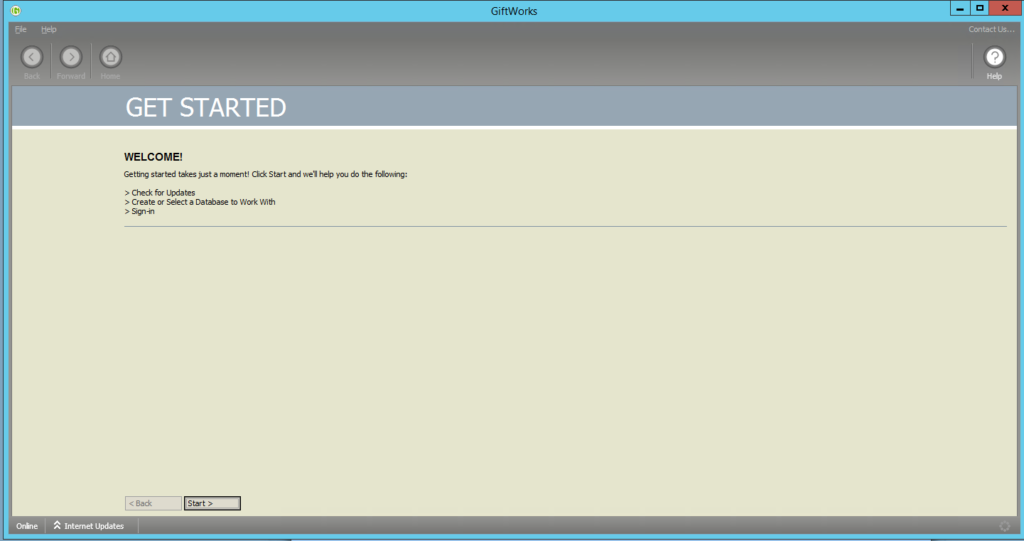Click the GiftWorks app icon in title bar
The height and width of the screenshot is (541, 1024).
point(16,10)
